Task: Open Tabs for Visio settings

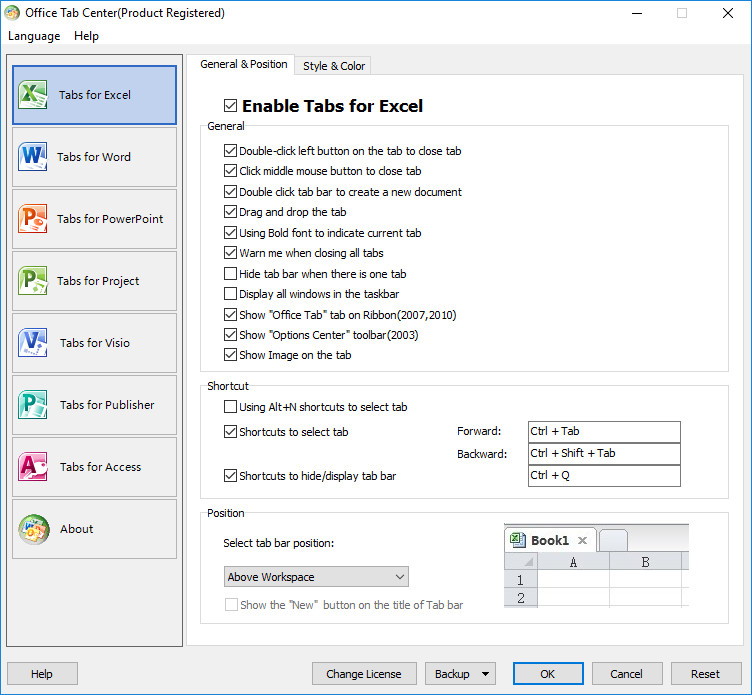Action: [94, 342]
